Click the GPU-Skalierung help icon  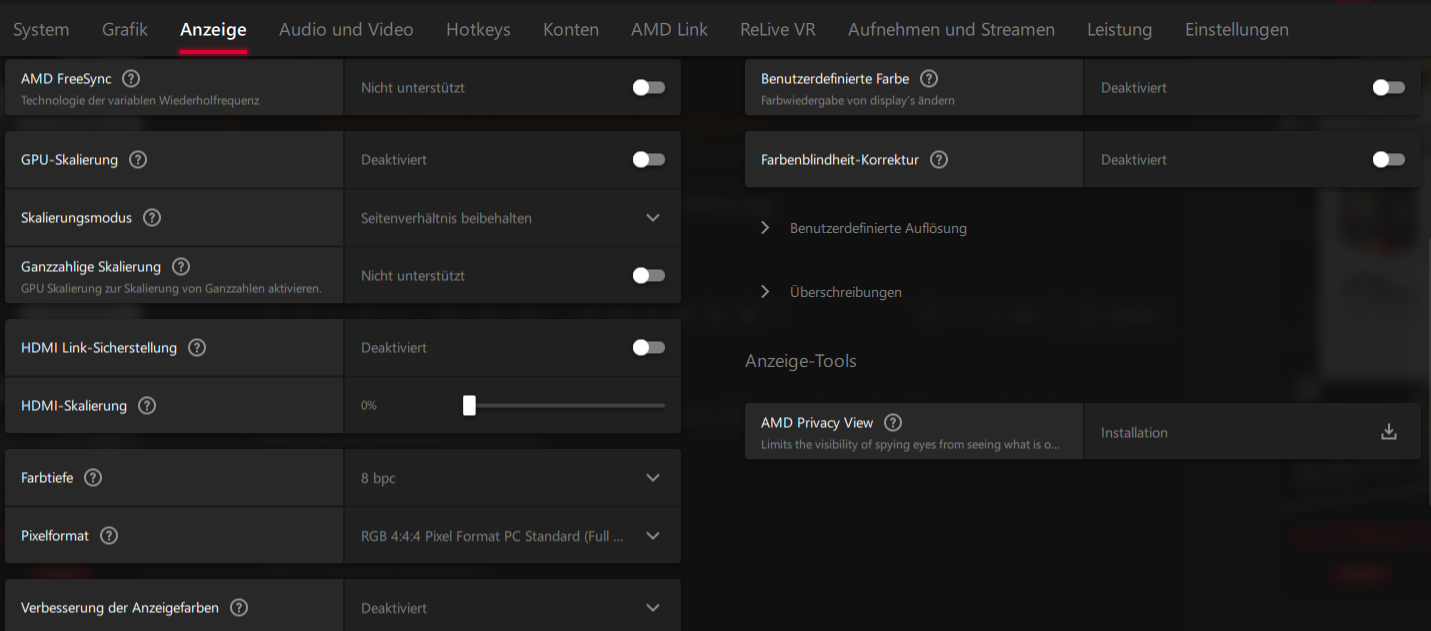coord(138,159)
